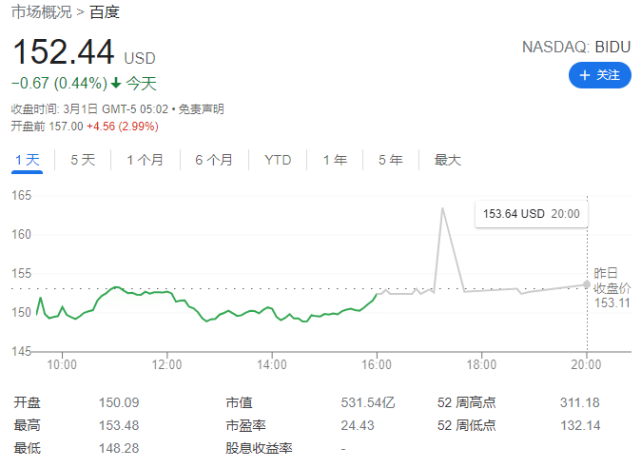Select the 1 天 time range tab
This screenshot has width=641, height=468.
[x=27, y=160]
